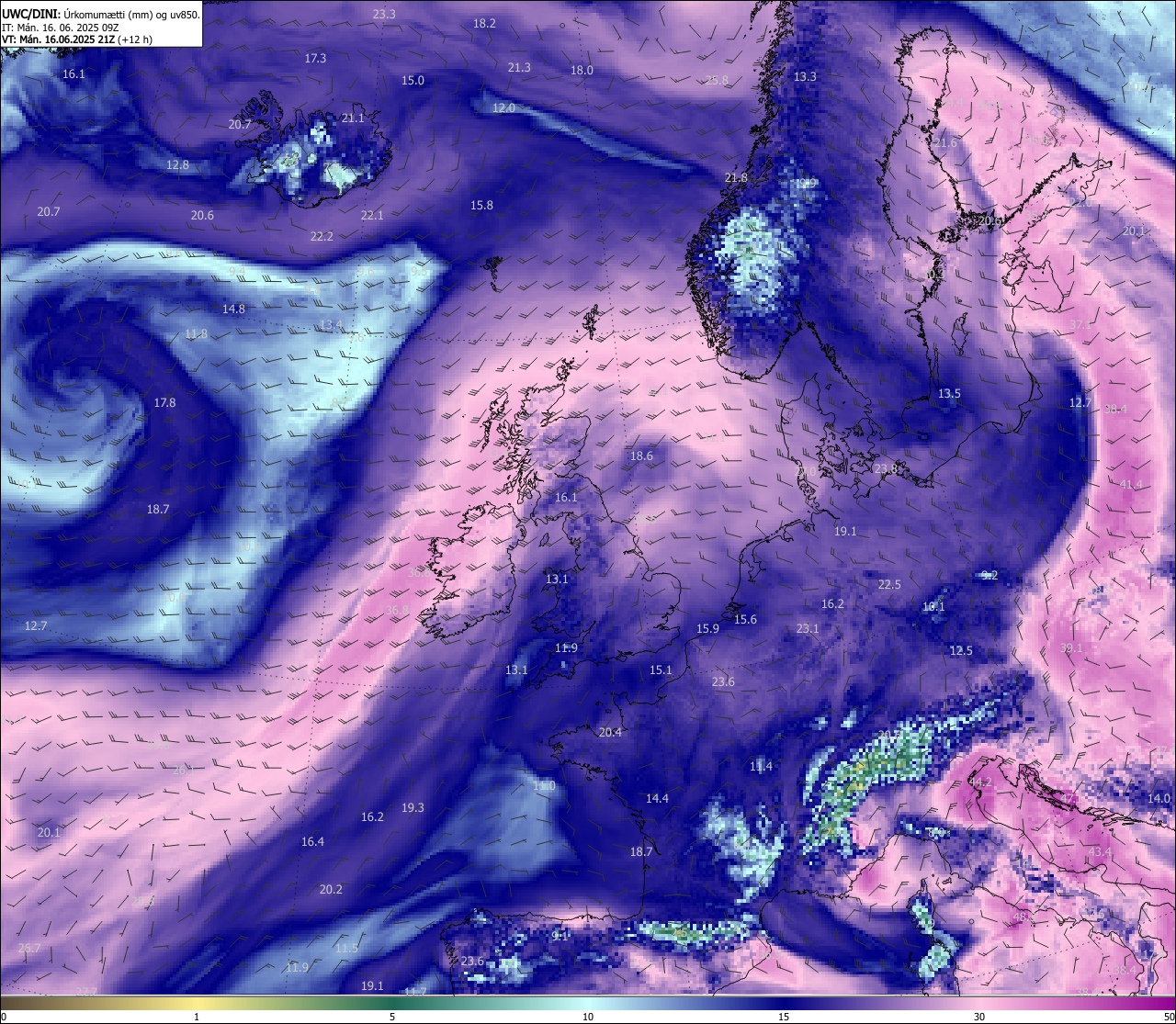Click the 20.2 value label
Screen dimensions: 1176x1024
click(331, 889)
